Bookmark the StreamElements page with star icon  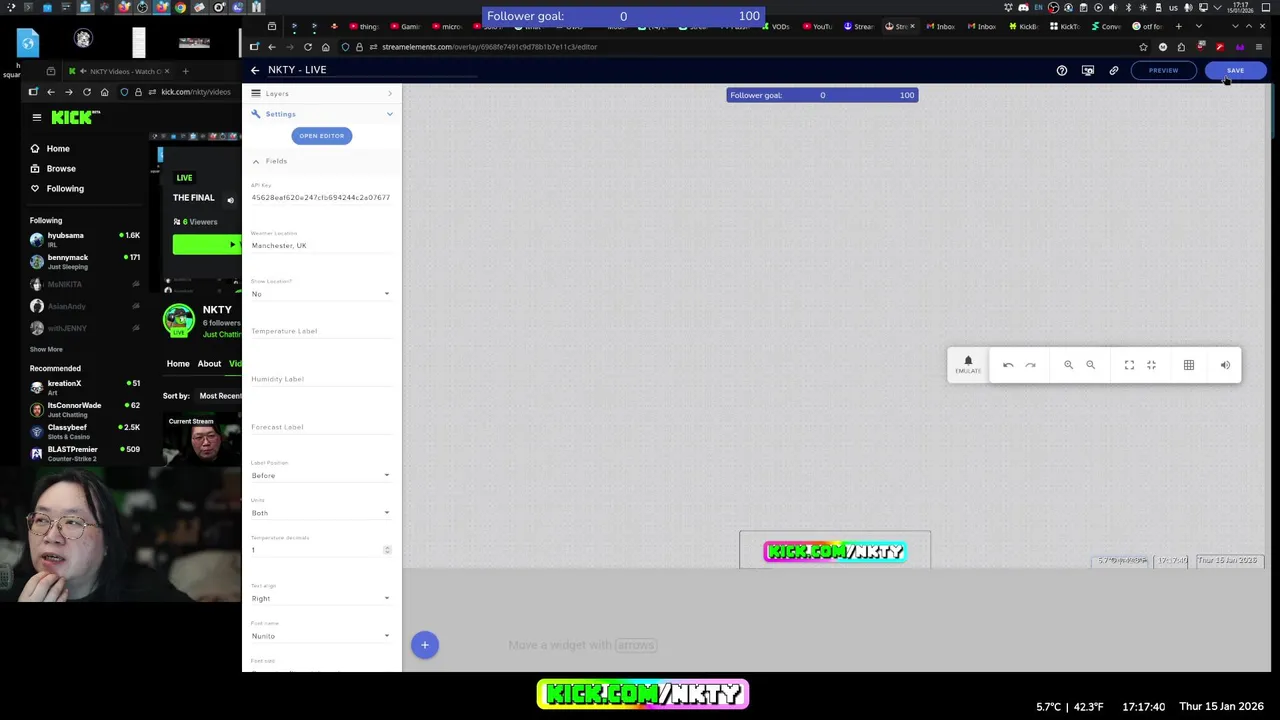1143,47
